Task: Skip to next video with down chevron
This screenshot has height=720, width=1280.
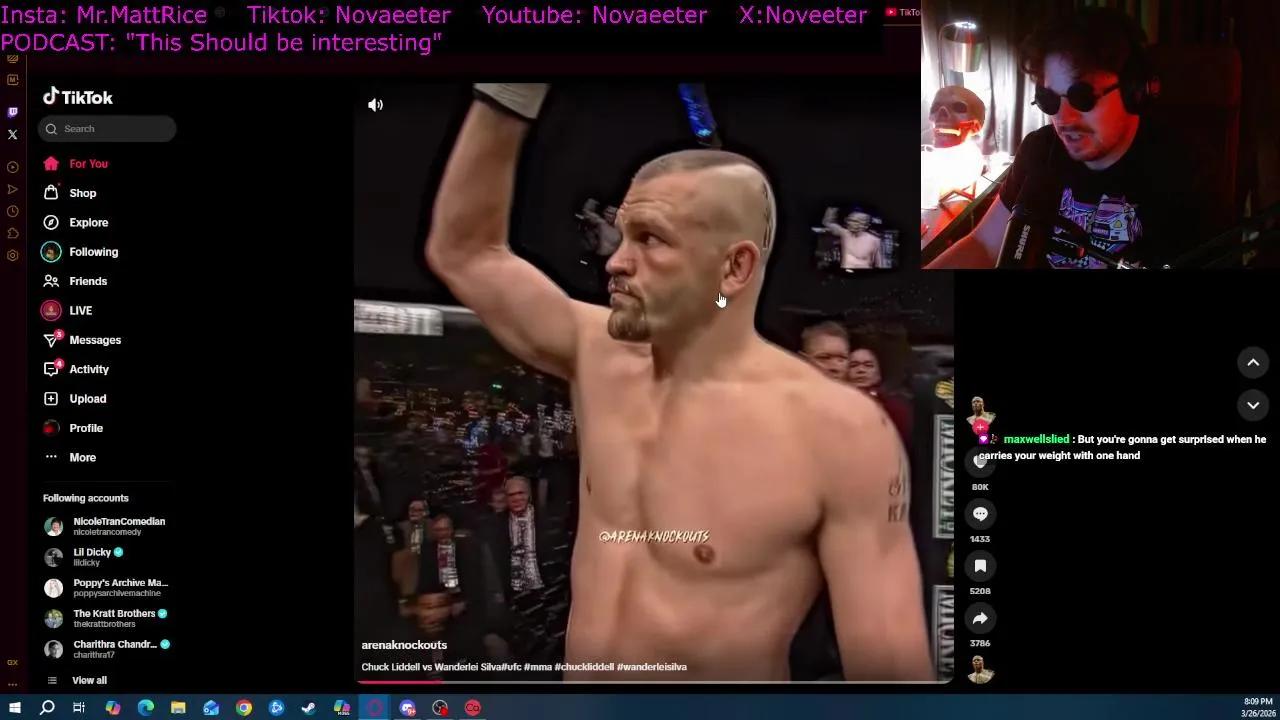Action: tap(1253, 405)
